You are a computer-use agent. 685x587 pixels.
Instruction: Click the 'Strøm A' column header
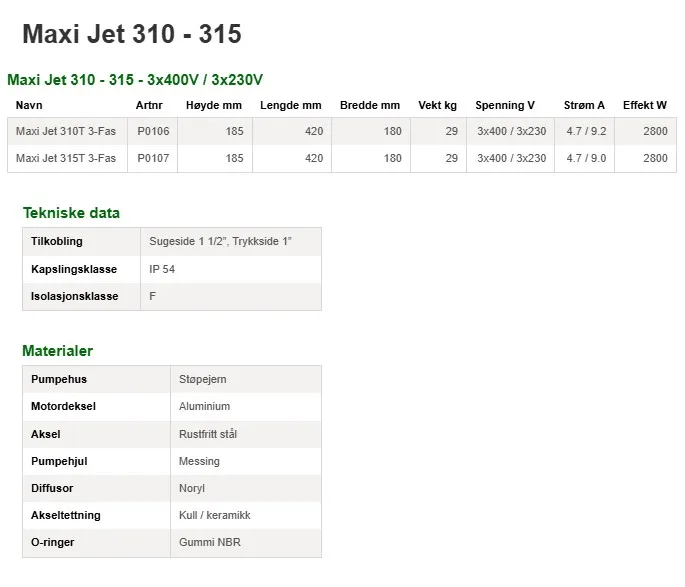click(x=584, y=105)
